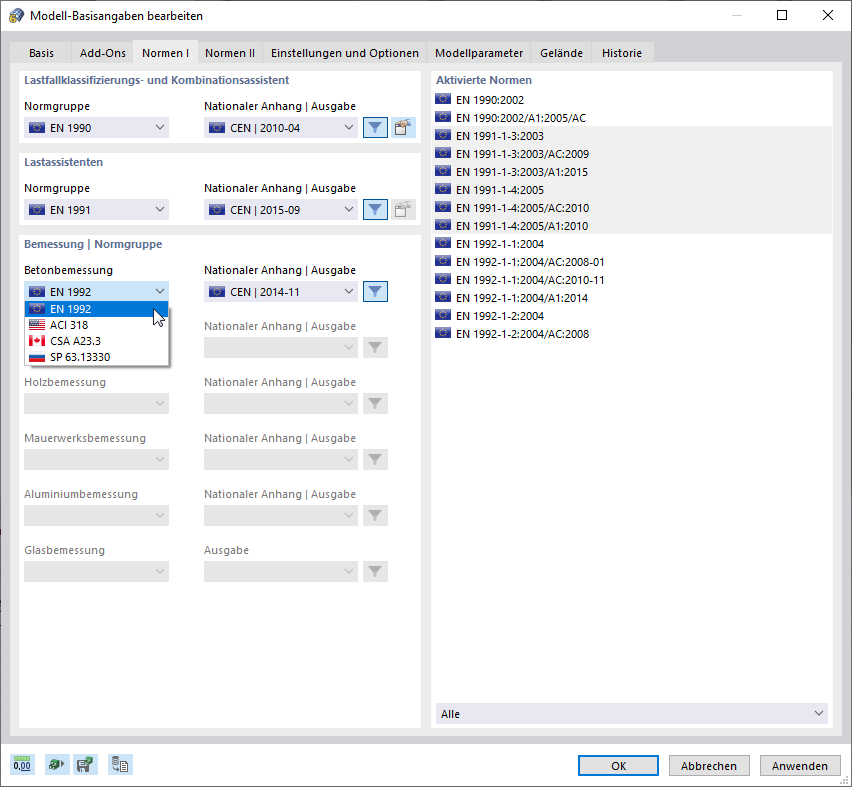The image size is (852, 787).
Task: Open the EN 1991 Normgruppe dropdown
Action: pyautogui.click(x=96, y=210)
